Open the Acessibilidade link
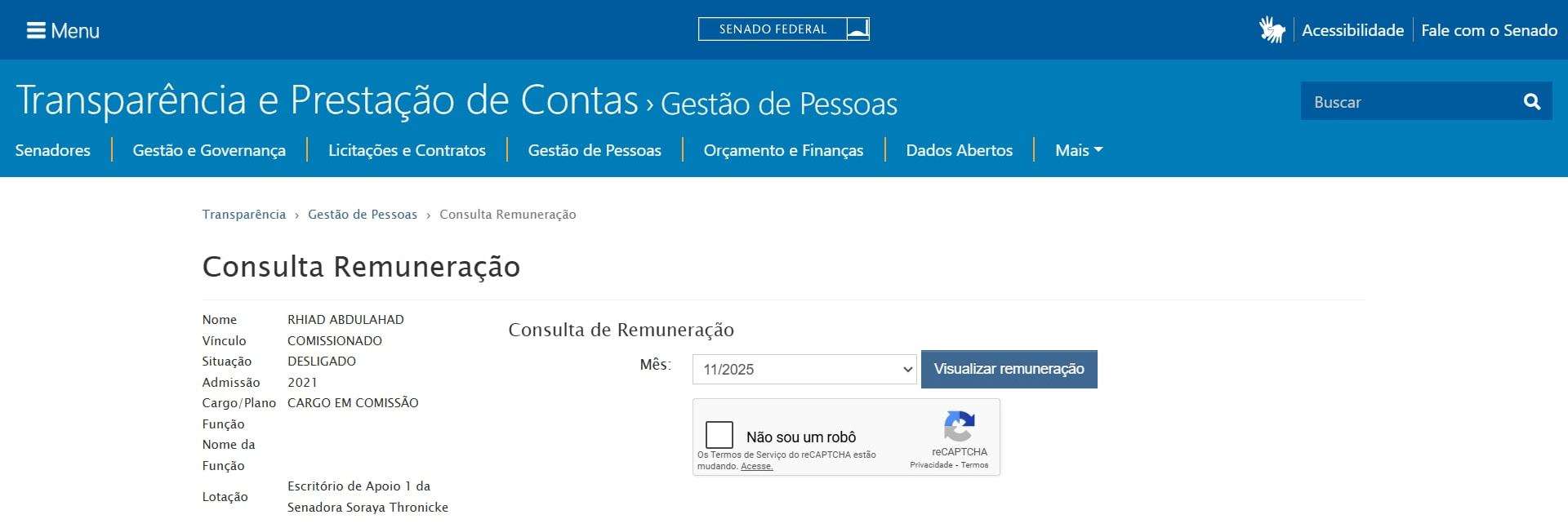 1352,30
